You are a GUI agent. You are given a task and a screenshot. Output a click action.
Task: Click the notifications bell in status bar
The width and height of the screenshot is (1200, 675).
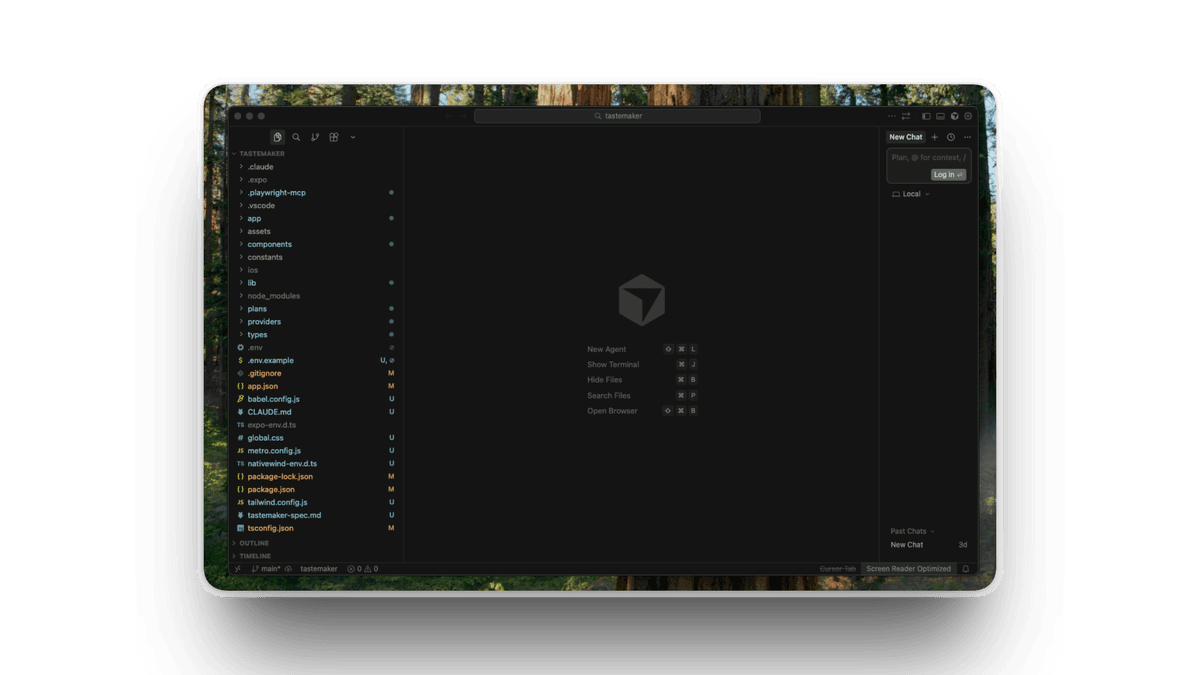coord(966,569)
